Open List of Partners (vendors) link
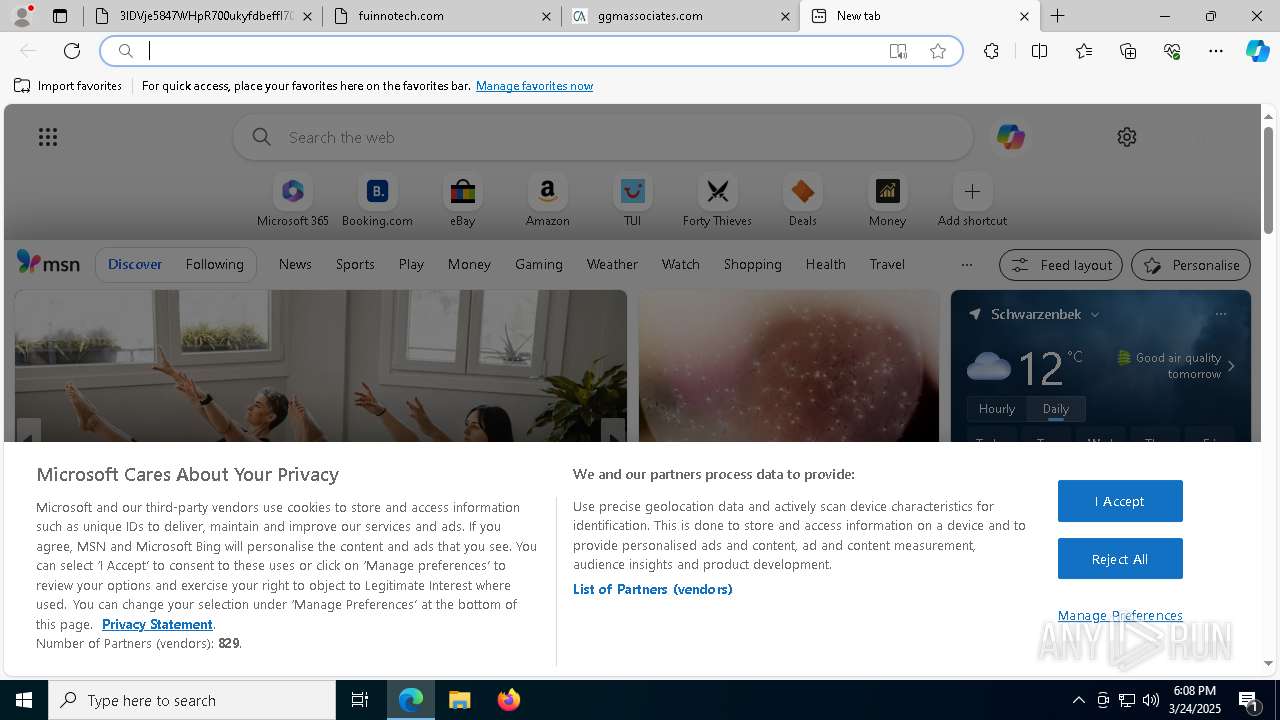This screenshot has height=720, width=1280. (x=653, y=589)
